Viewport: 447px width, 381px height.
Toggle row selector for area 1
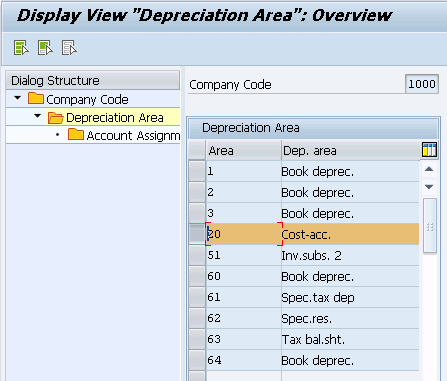click(197, 171)
